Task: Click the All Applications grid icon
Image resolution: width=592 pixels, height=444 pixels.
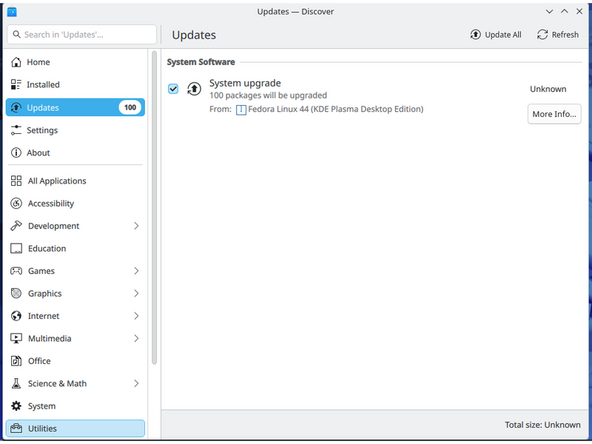Action: [x=16, y=181]
